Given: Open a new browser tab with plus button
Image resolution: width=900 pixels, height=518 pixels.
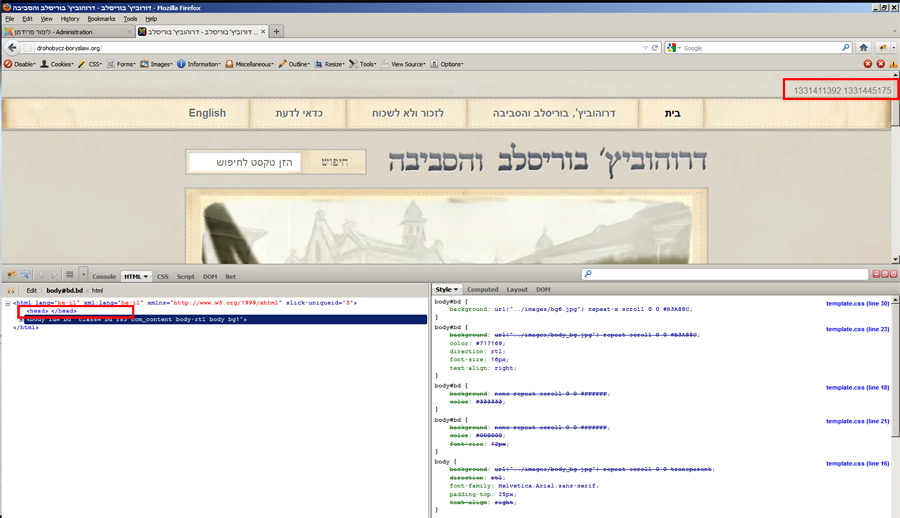Looking at the screenshot, I should (276, 32).
